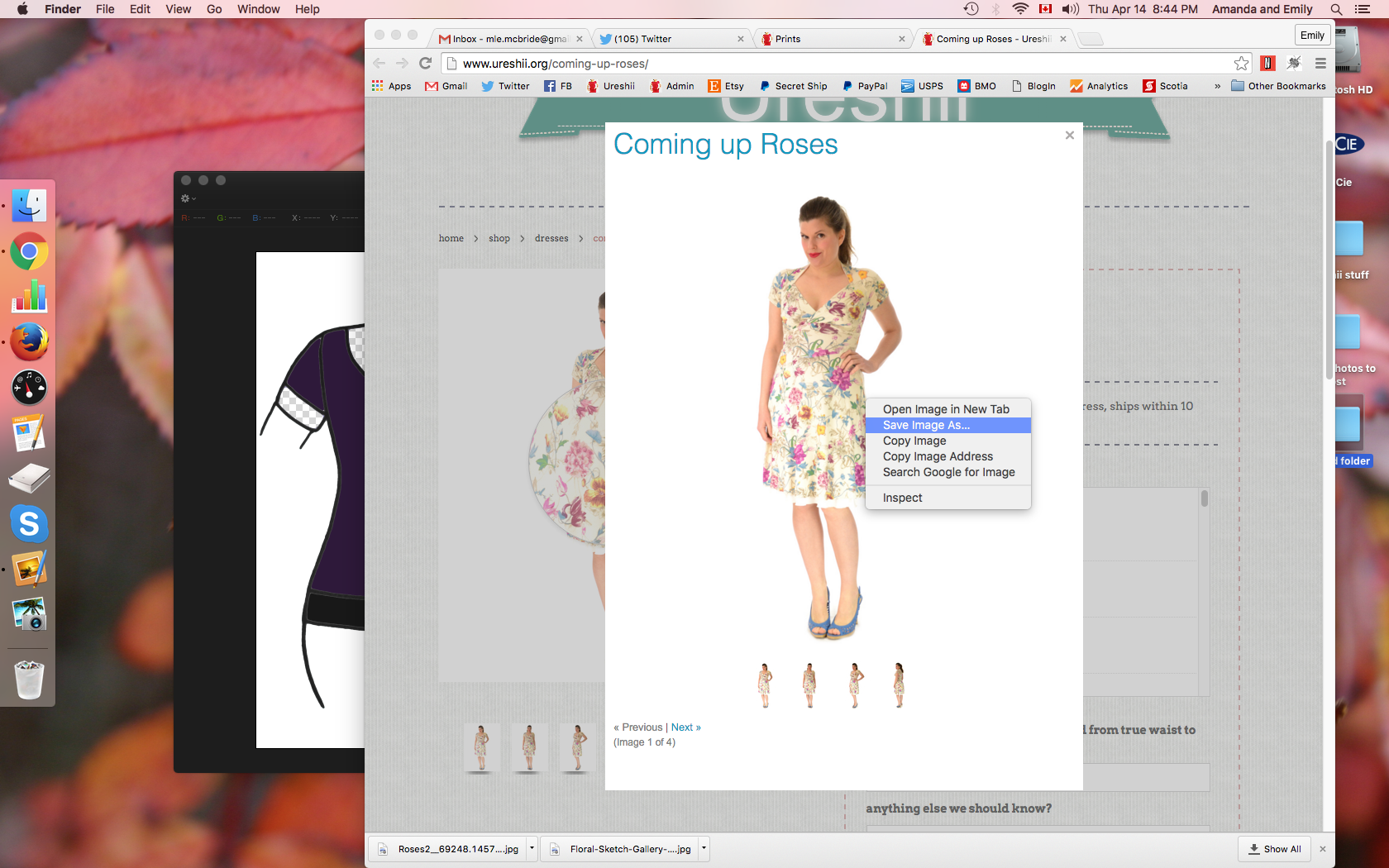
Task: Select first thumbnail in lightbox strip
Action: click(x=765, y=685)
